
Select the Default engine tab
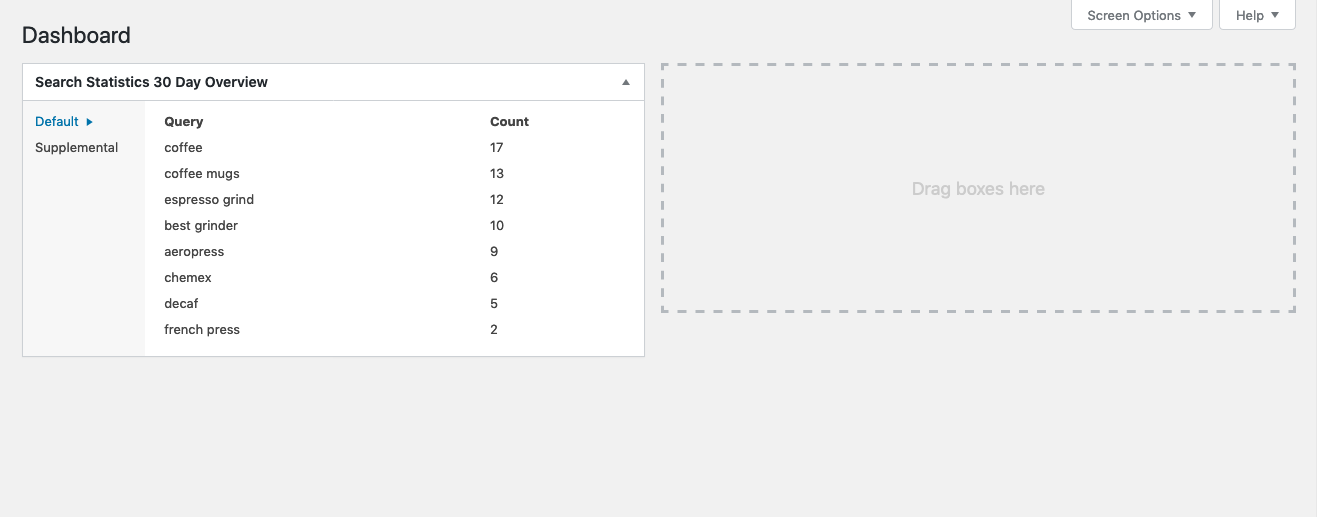click(57, 122)
